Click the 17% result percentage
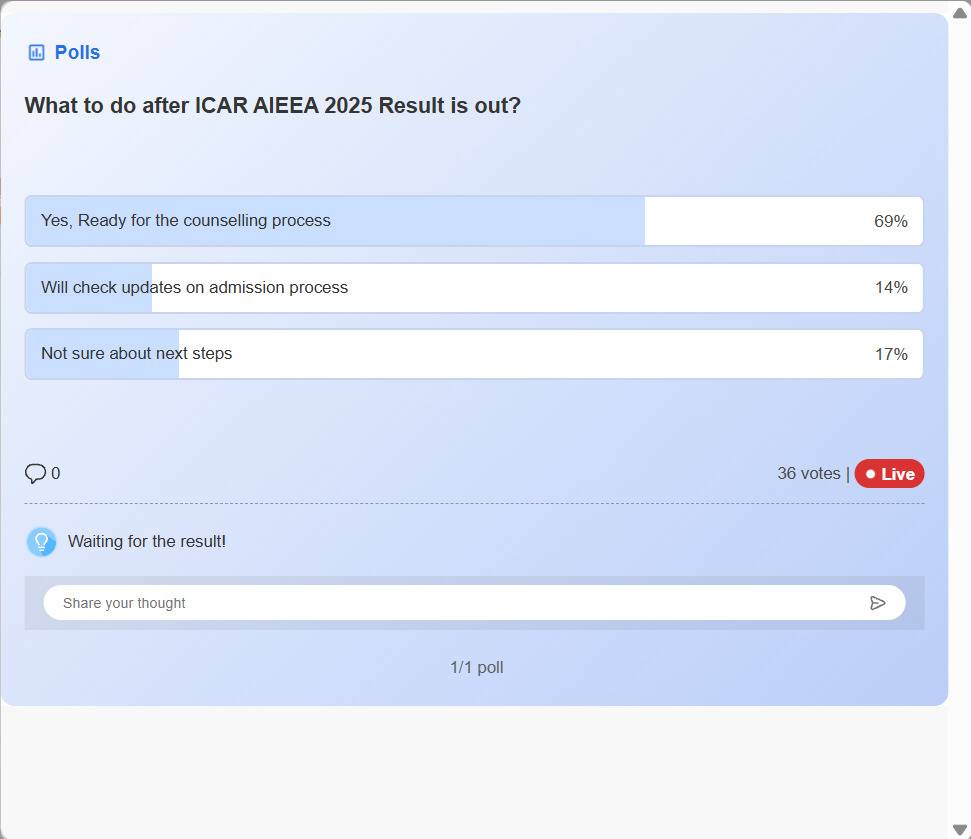This screenshot has width=971, height=839. pos(890,354)
